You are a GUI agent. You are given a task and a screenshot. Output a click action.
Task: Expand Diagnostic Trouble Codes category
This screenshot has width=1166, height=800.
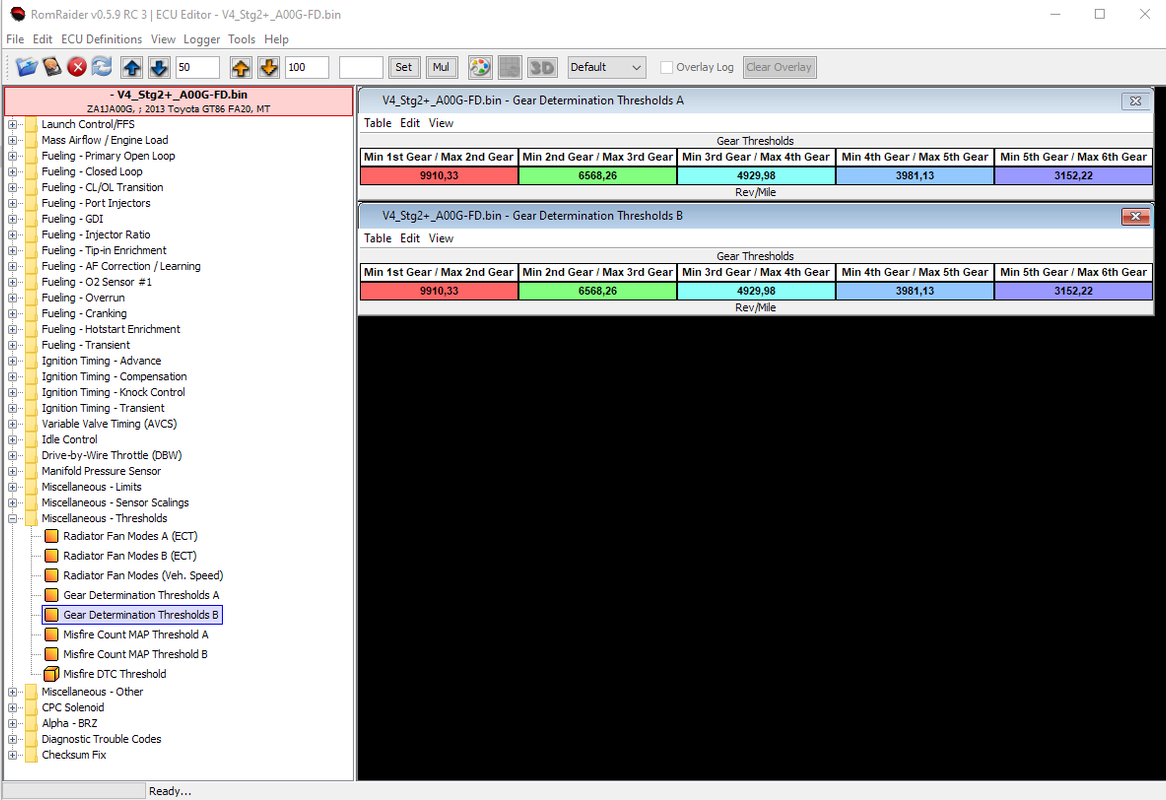pos(13,739)
